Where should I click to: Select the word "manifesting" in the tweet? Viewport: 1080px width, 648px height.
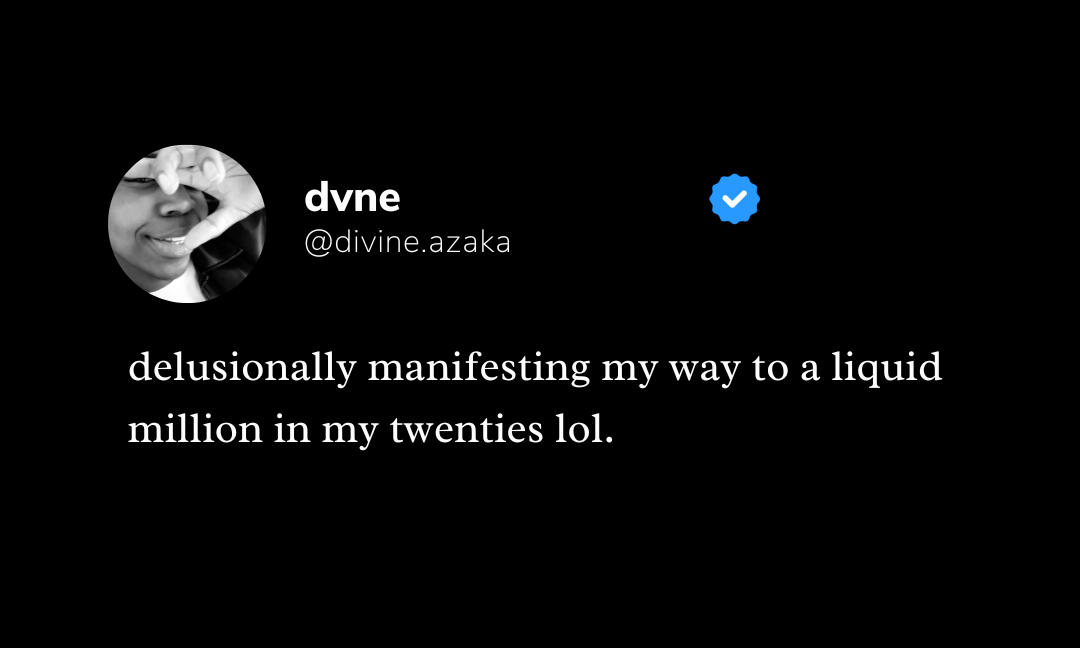pos(479,368)
